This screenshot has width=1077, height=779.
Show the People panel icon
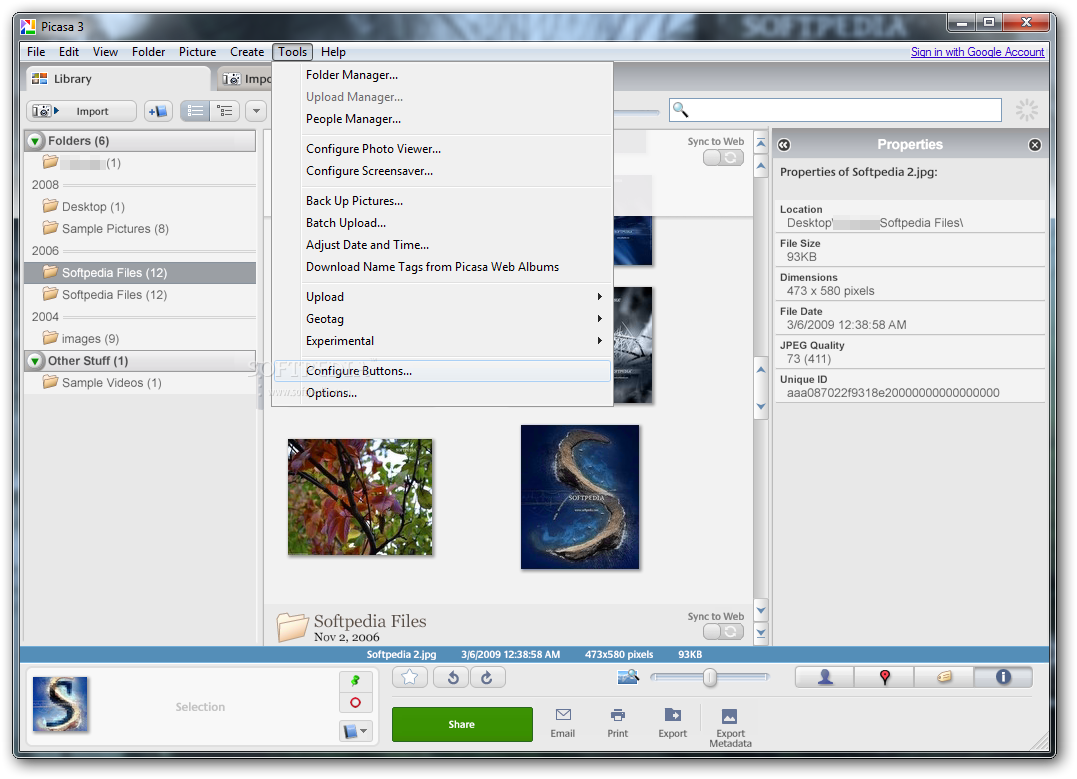coord(825,677)
